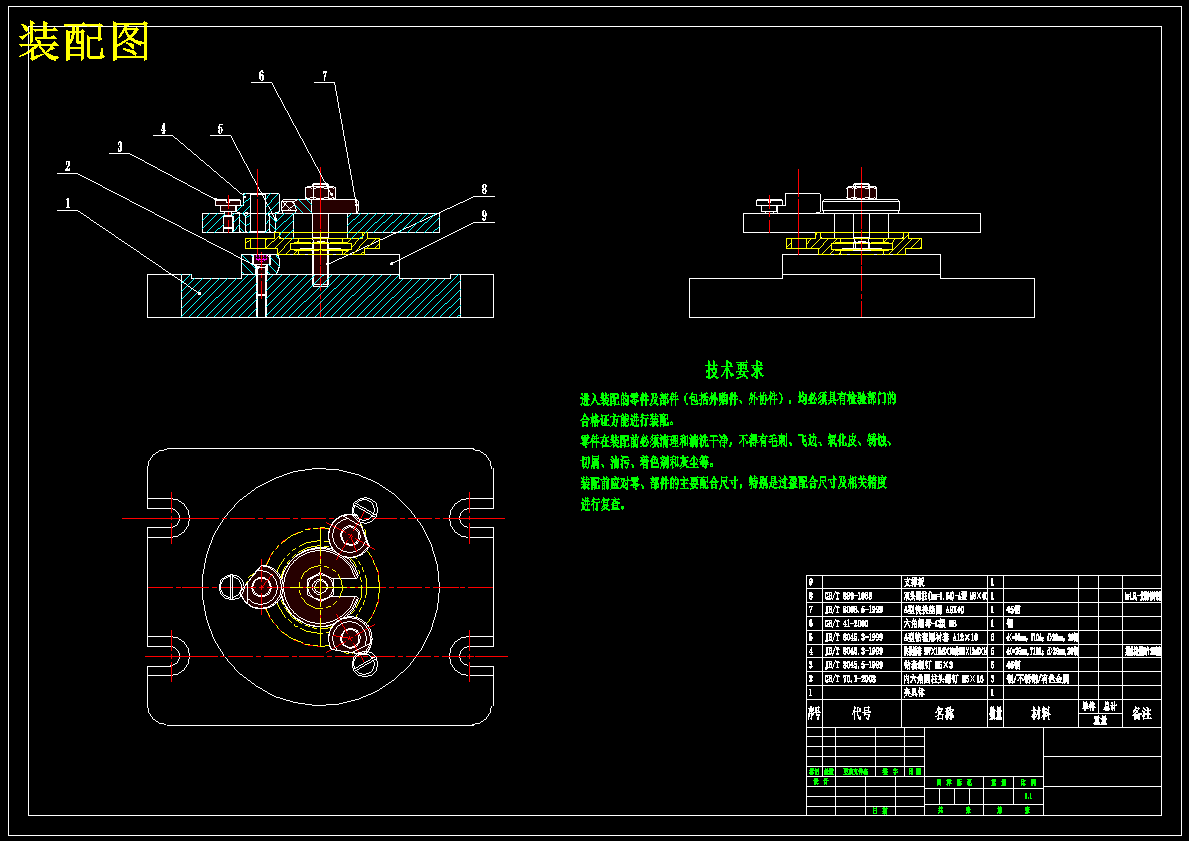Click the 设计 label in title block
Viewport: 1189px width, 841px height.
(x=820, y=781)
